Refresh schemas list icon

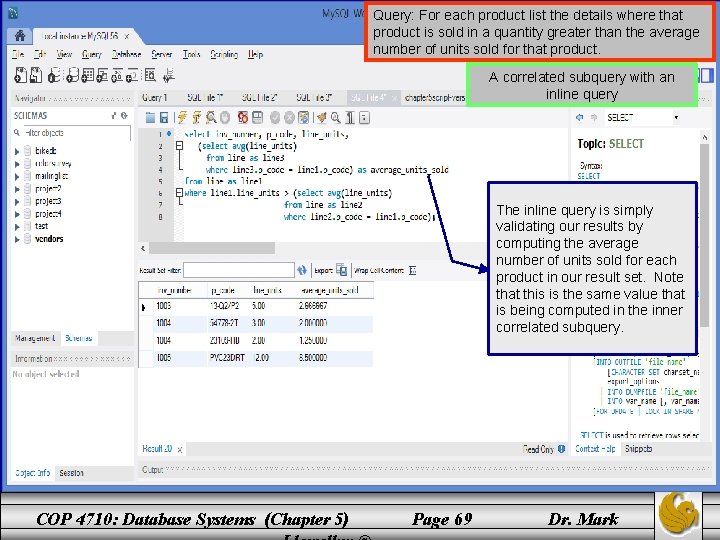point(124,116)
